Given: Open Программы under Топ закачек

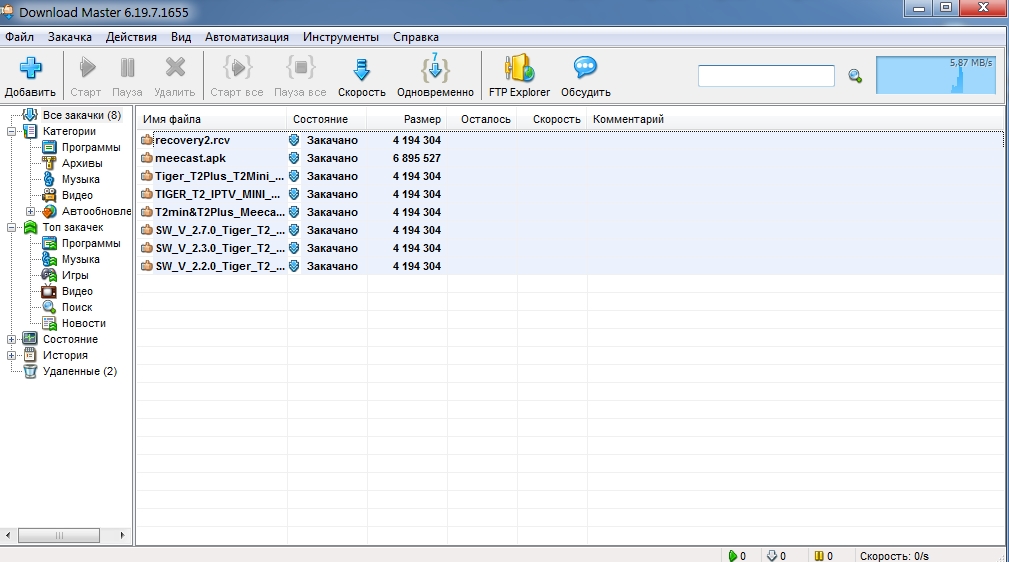Looking at the screenshot, I should pyautogui.click(x=91, y=243).
